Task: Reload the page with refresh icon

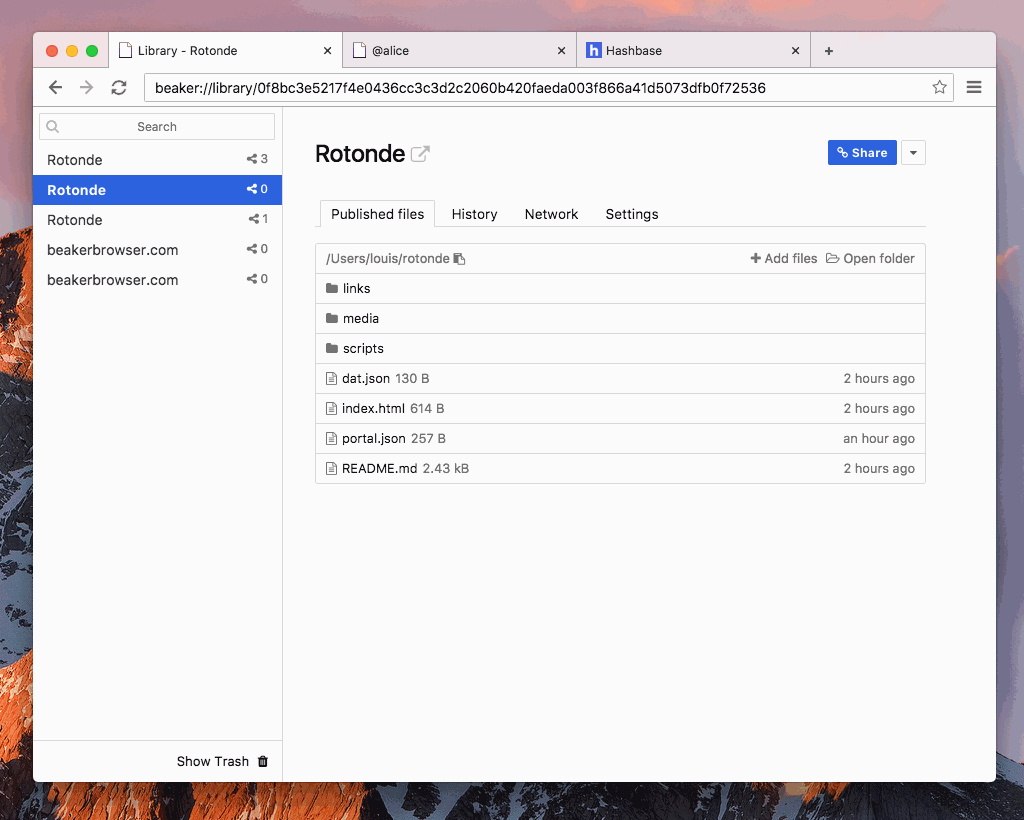Action: [x=119, y=87]
